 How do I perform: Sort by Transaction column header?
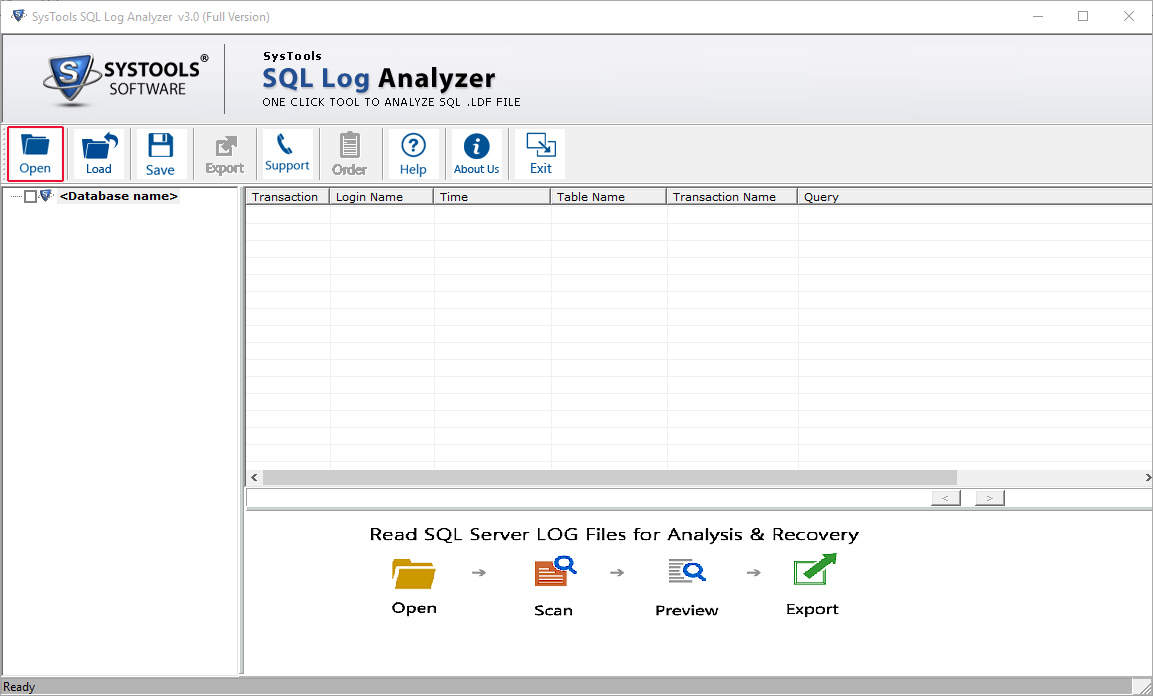click(x=288, y=196)
